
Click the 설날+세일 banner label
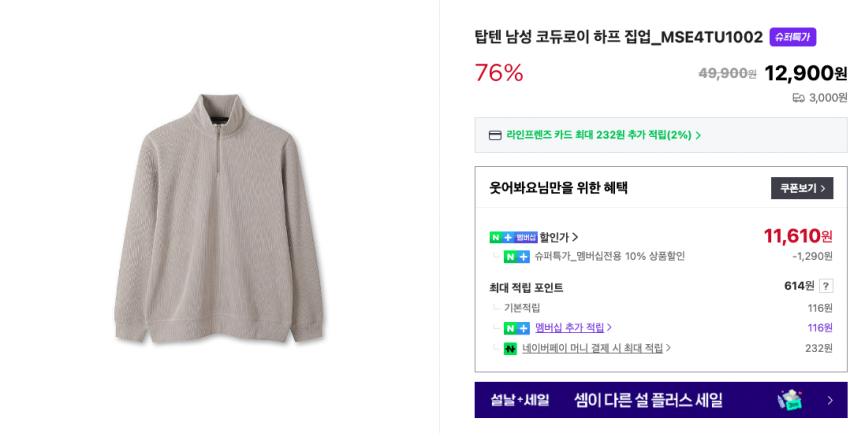pyautogui.click(x=519, y=400)
